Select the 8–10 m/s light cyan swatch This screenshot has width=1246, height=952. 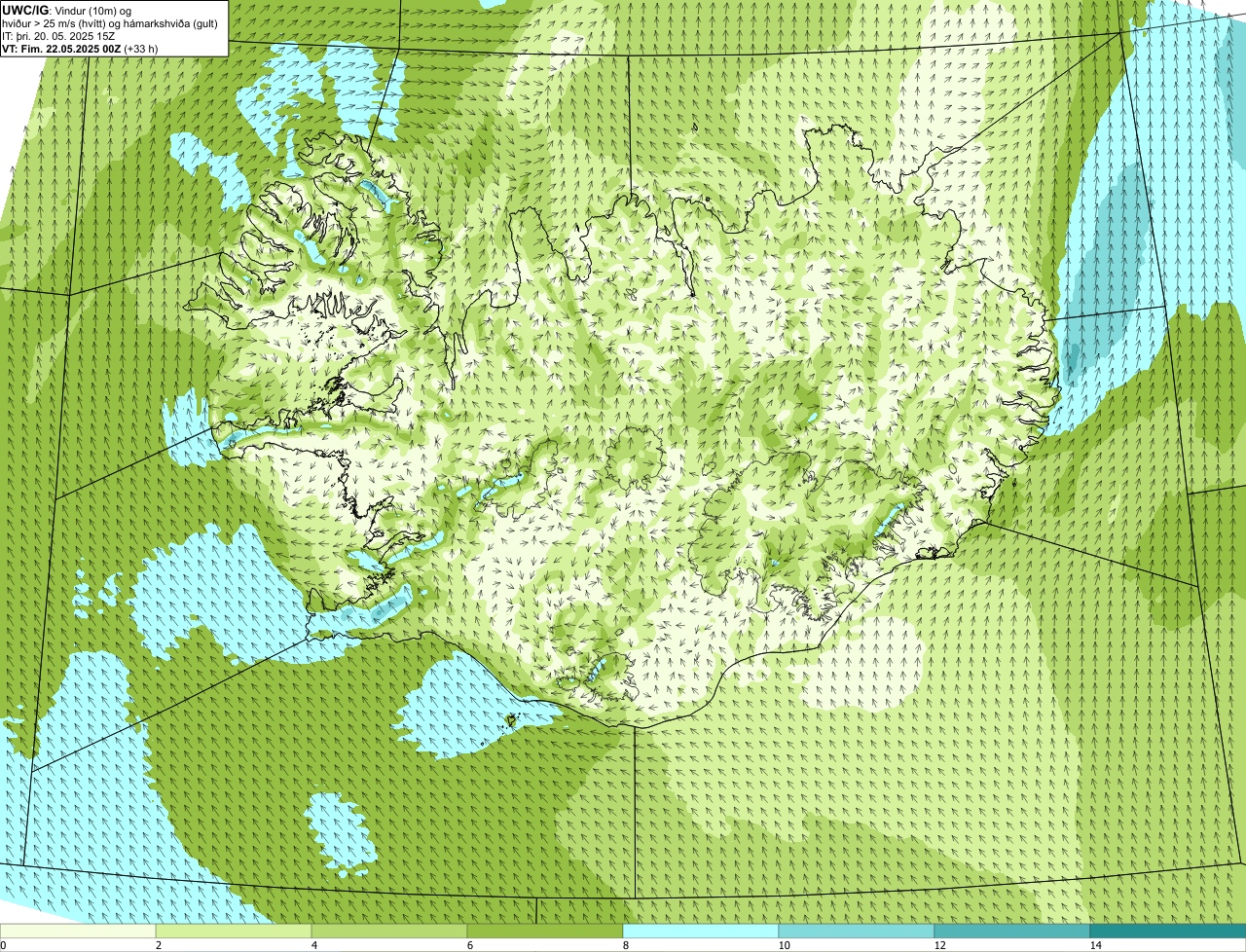(x=701, y=932)
